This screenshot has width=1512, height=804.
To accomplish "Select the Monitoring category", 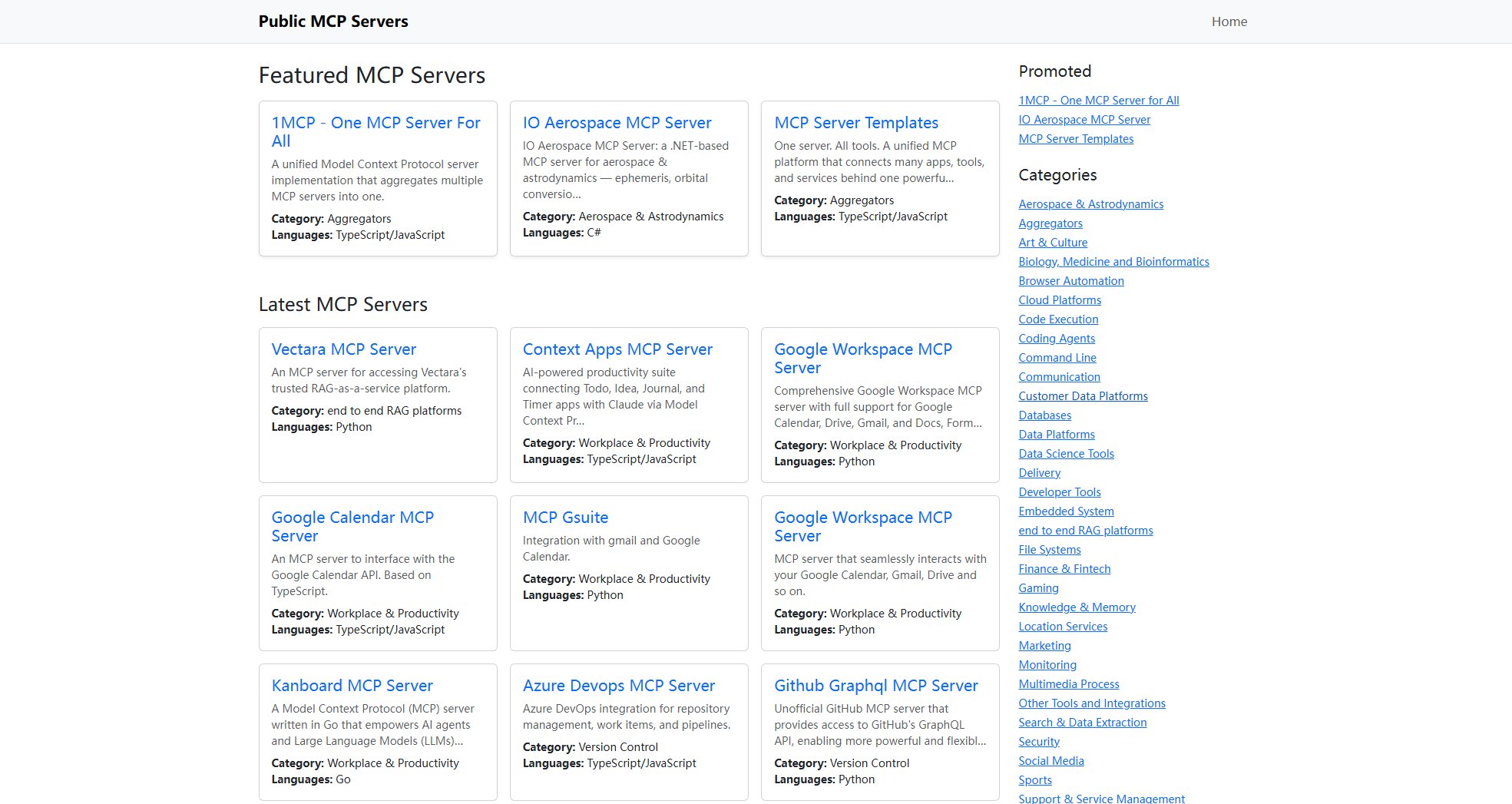I will (1047, 665).
